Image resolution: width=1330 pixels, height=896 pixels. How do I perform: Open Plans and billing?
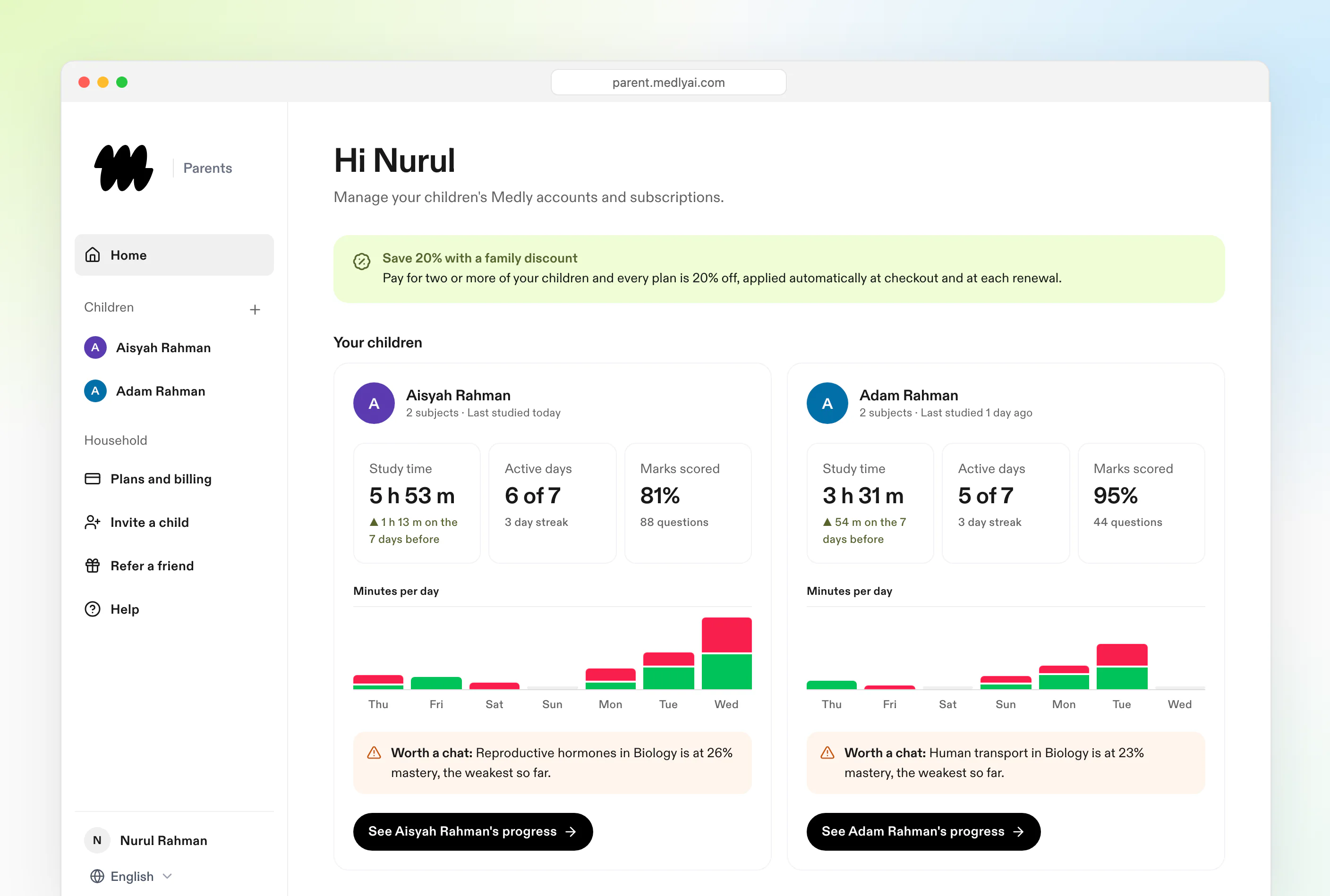point(174,479)
